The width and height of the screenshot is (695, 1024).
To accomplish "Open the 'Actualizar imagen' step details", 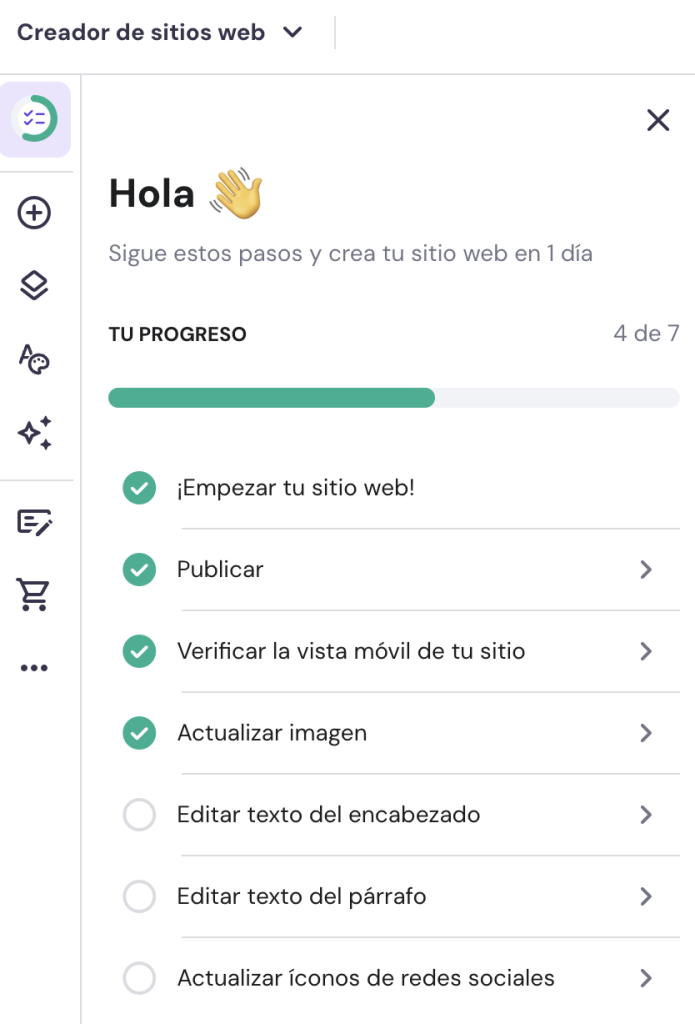I will point(645,733).
